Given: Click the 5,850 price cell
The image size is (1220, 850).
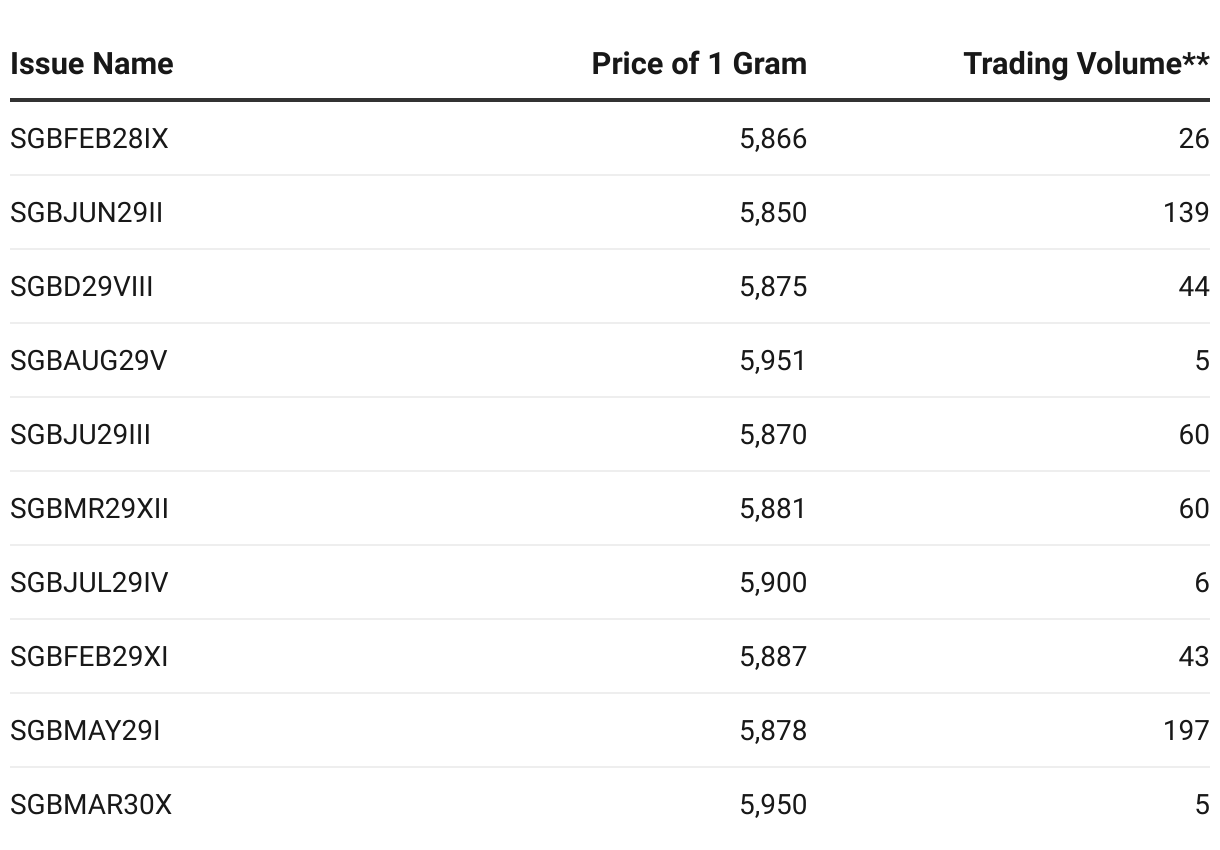Looking at the screenshot, I should [773, 213].
